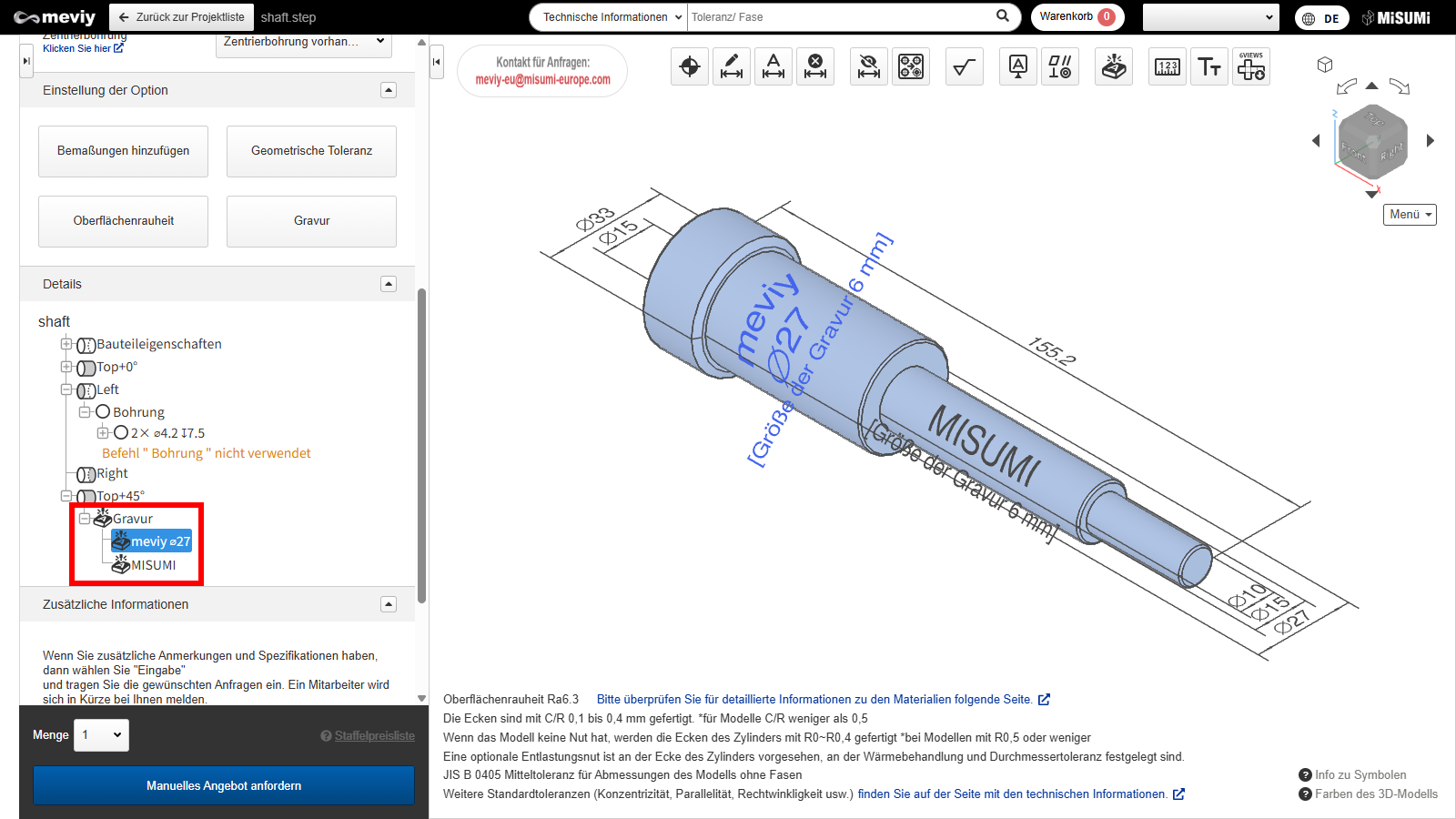Image resolution: width=1456 pixels, height=819 pixels.
Task: Collapse the Gravur tree node
Action: (85, 519)
